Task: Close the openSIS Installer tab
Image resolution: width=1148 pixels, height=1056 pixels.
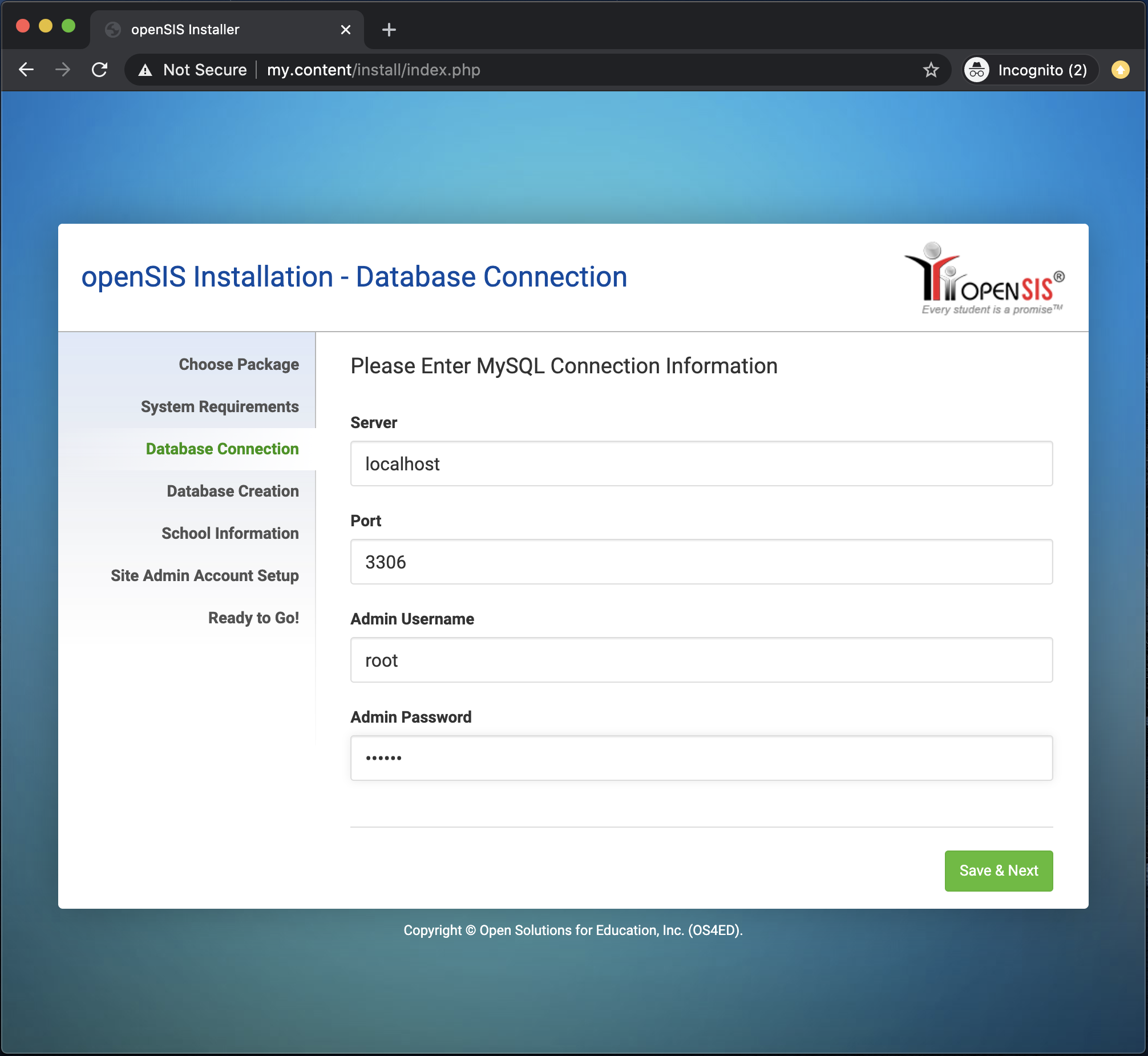Action: point(346,30)
